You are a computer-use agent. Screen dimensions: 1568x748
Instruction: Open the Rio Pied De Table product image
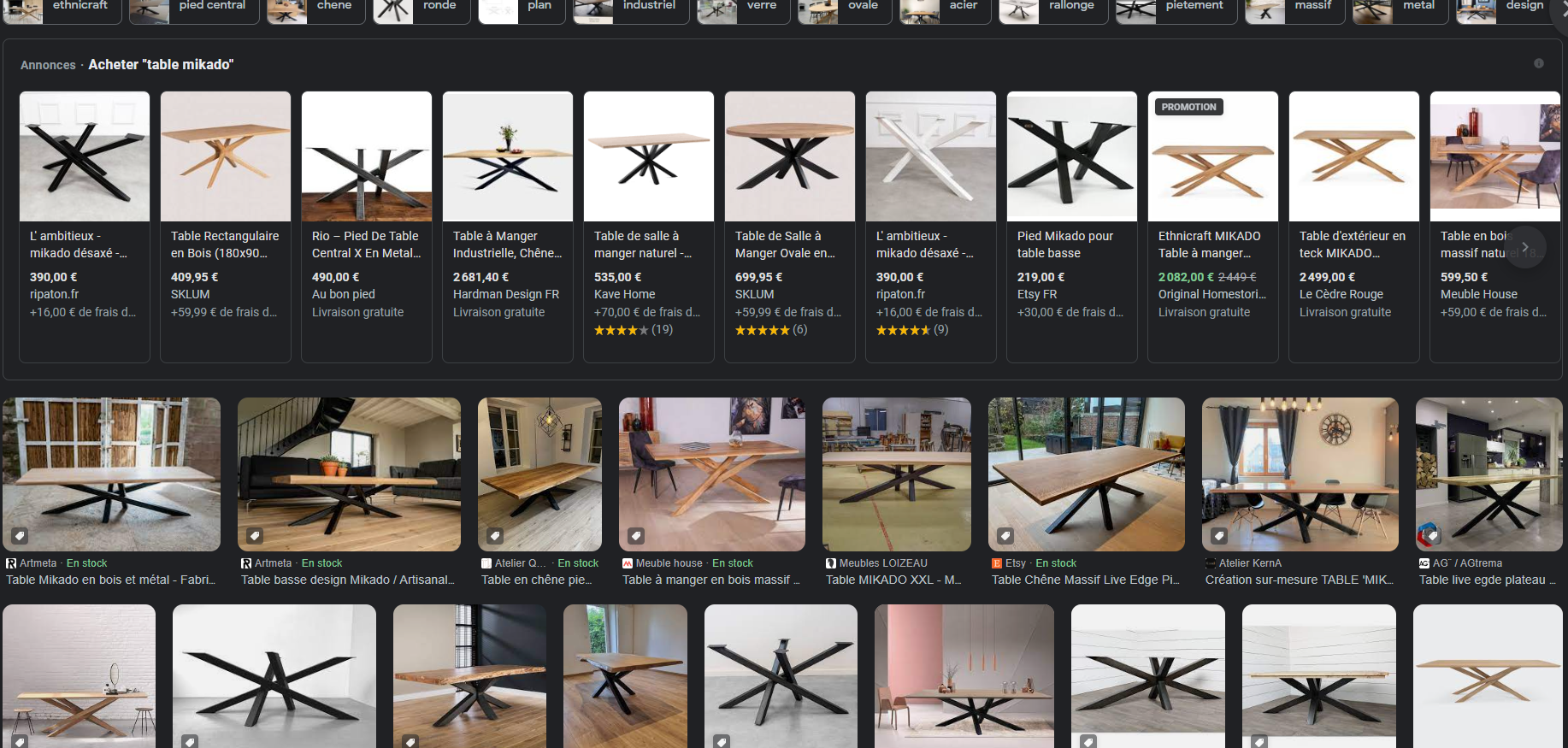pyautogui.click(x=366, y=156)
